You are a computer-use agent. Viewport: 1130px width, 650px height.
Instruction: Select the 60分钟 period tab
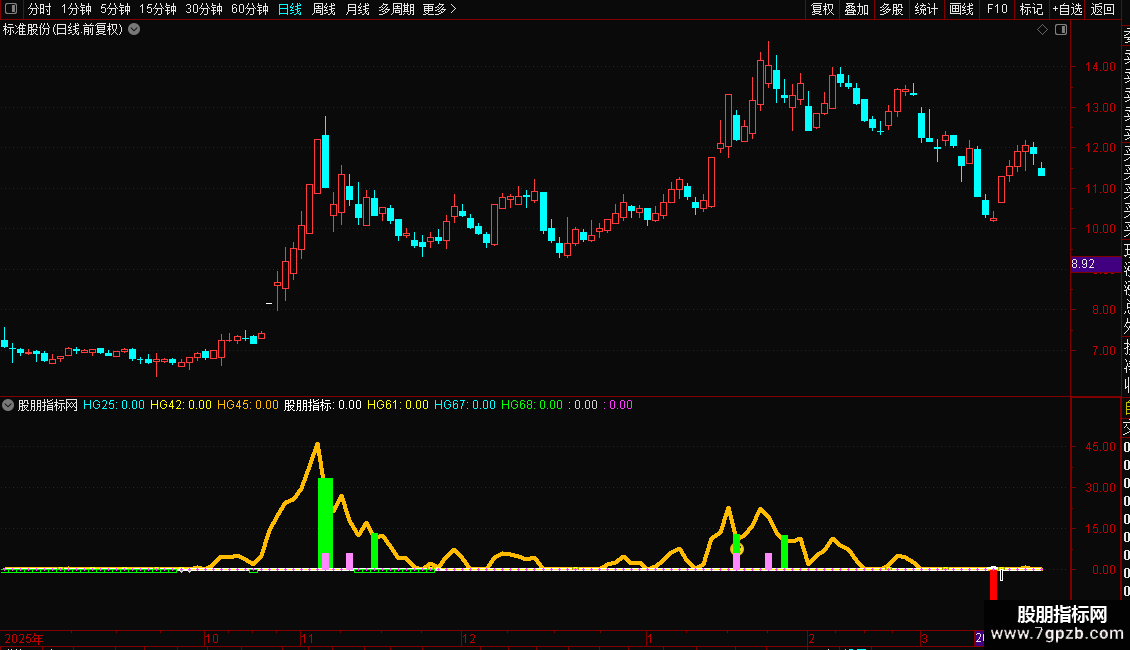(x=250, y=9)
